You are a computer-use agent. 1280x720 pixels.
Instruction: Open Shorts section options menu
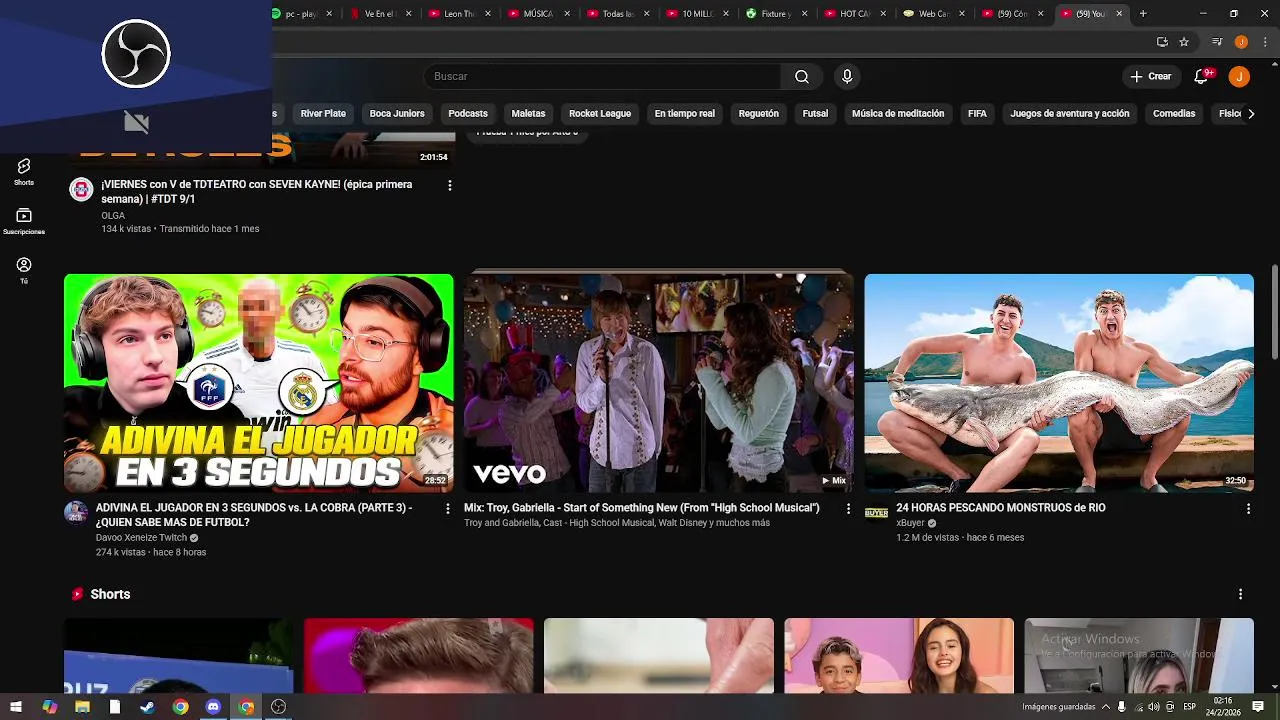[x=1240, y=594]
